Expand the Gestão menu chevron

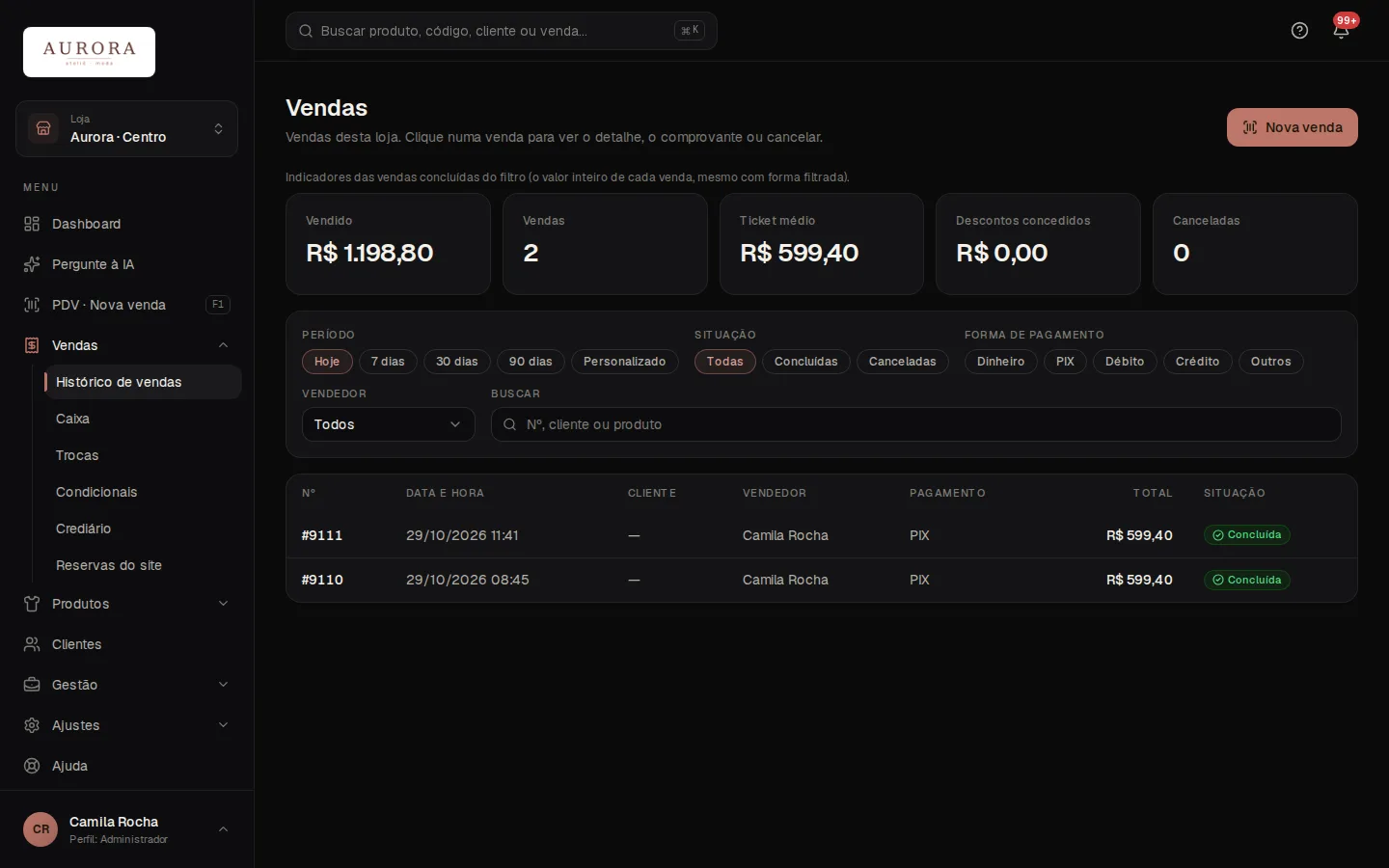pos(223,685)
